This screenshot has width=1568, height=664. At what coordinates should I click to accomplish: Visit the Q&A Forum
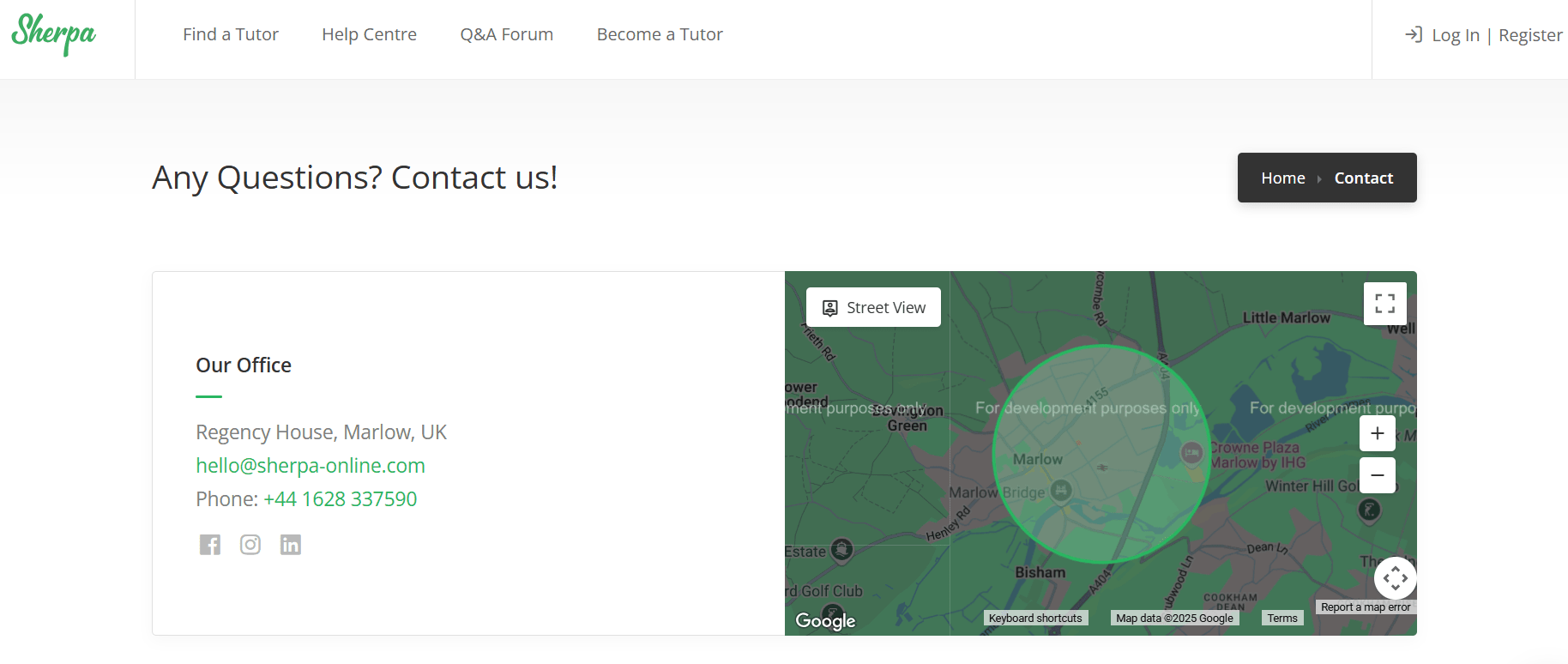click(x=506, y=34)
